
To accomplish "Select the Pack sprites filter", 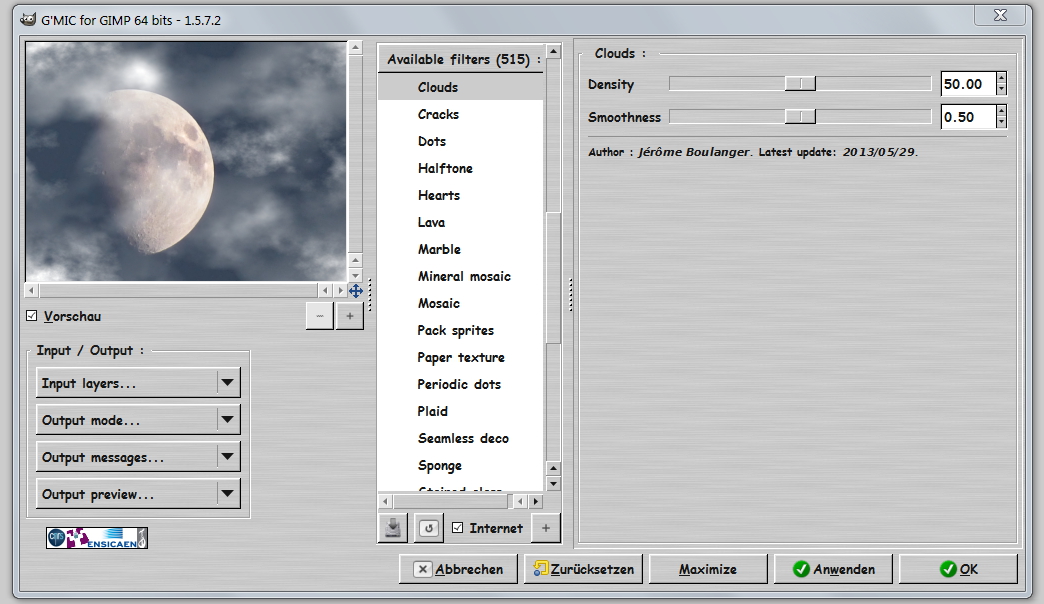I will (461, 330).
